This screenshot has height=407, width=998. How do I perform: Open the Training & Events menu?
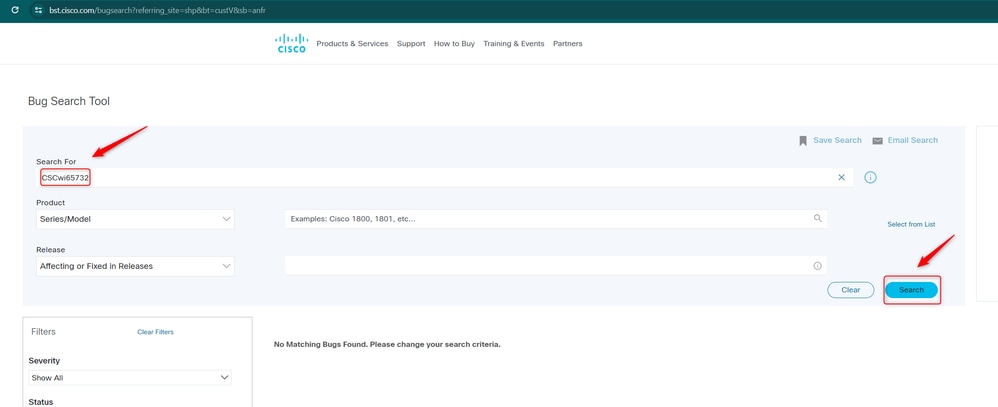pos(514,44)
